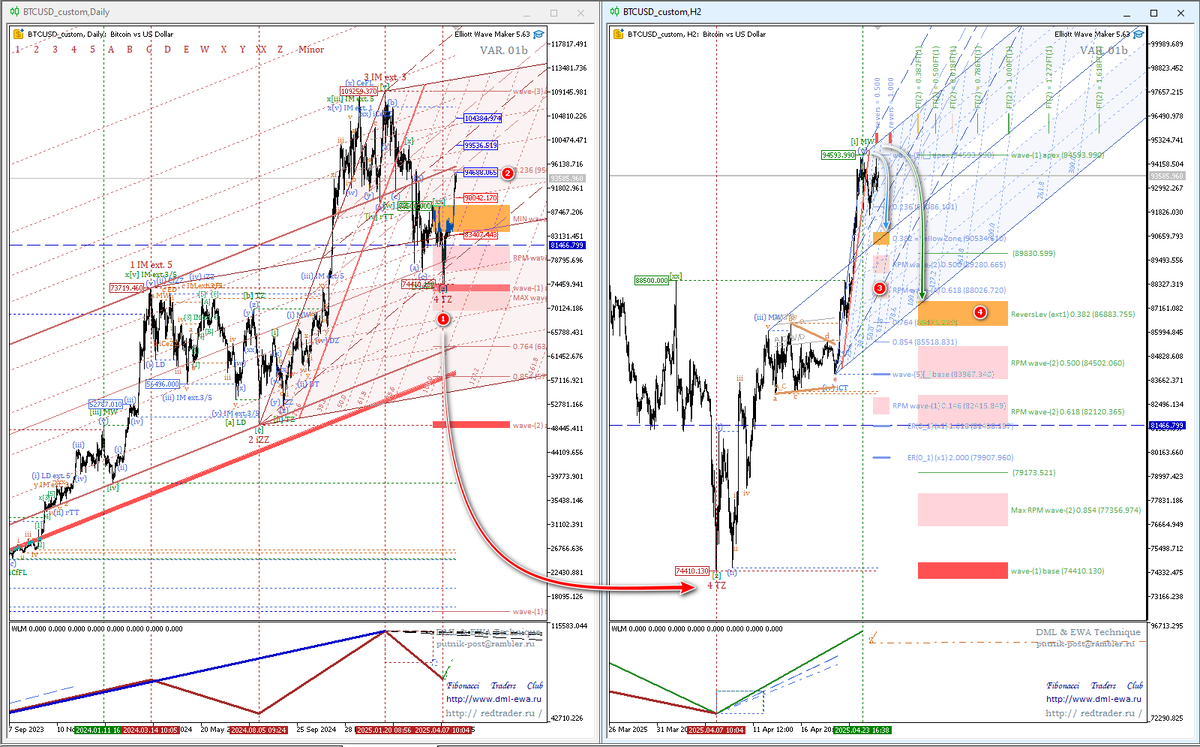Click the 2024.03.14 10:05 date marker on the Daily time axis

point(150,731)
